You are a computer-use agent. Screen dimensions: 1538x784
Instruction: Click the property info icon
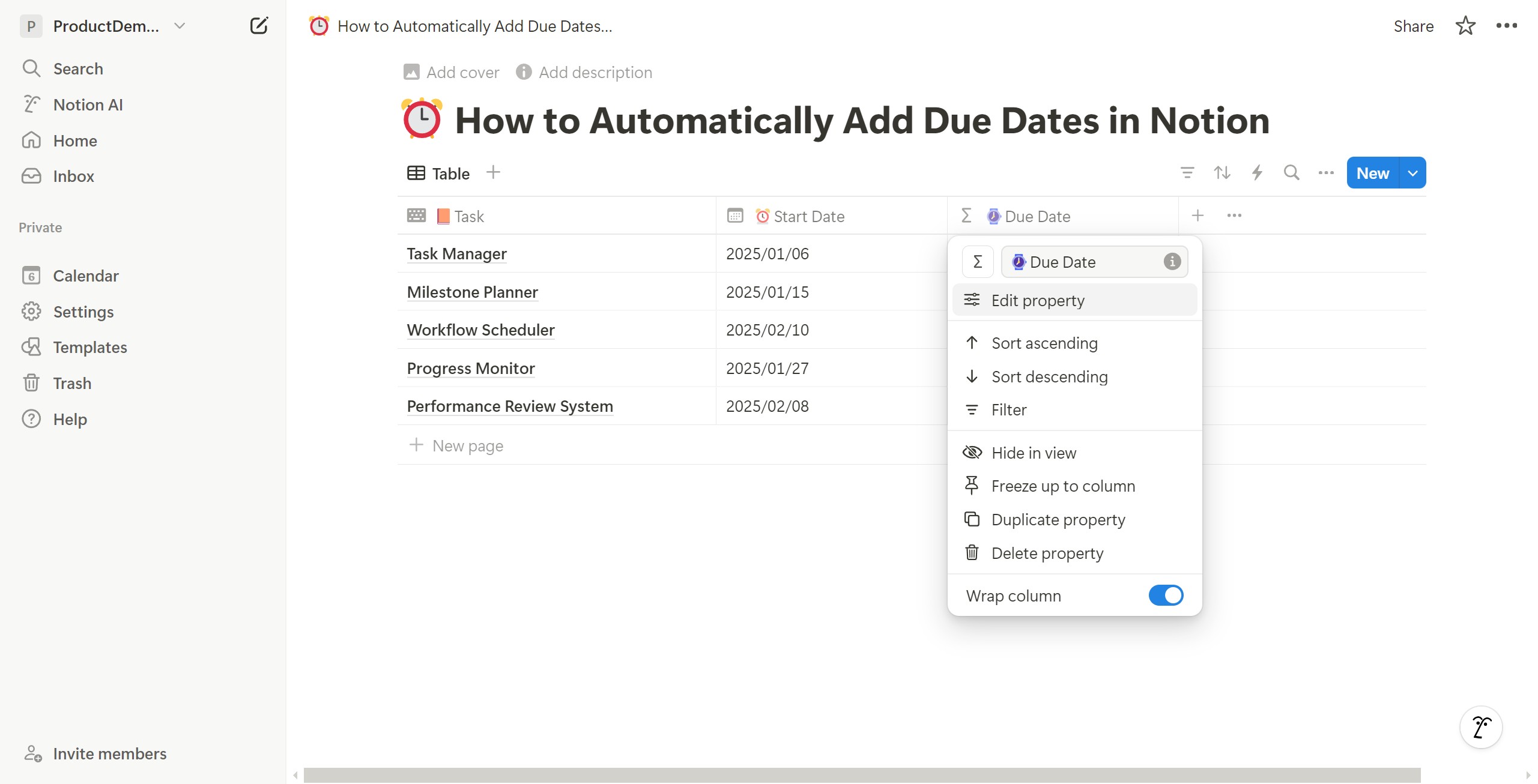click(1172, 262)
